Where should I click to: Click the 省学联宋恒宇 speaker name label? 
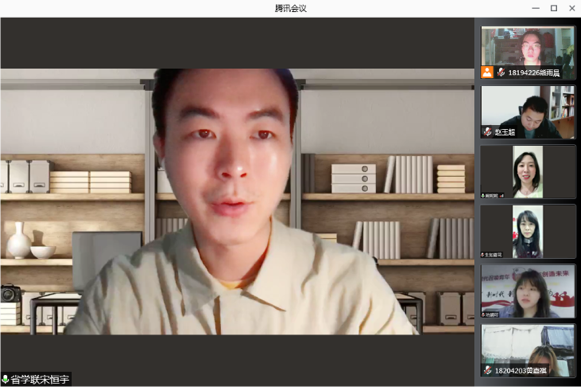[x=40, y=380]
